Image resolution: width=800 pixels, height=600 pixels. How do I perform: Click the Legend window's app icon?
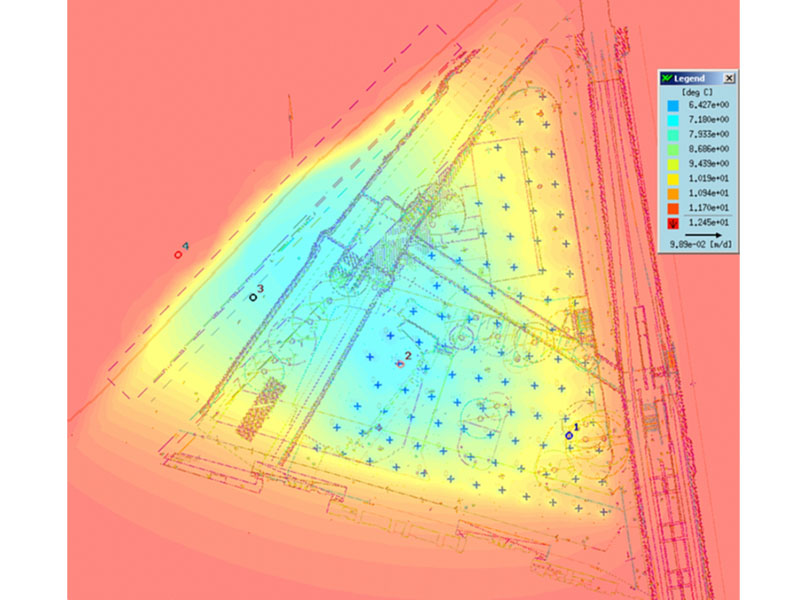(665, 78)
